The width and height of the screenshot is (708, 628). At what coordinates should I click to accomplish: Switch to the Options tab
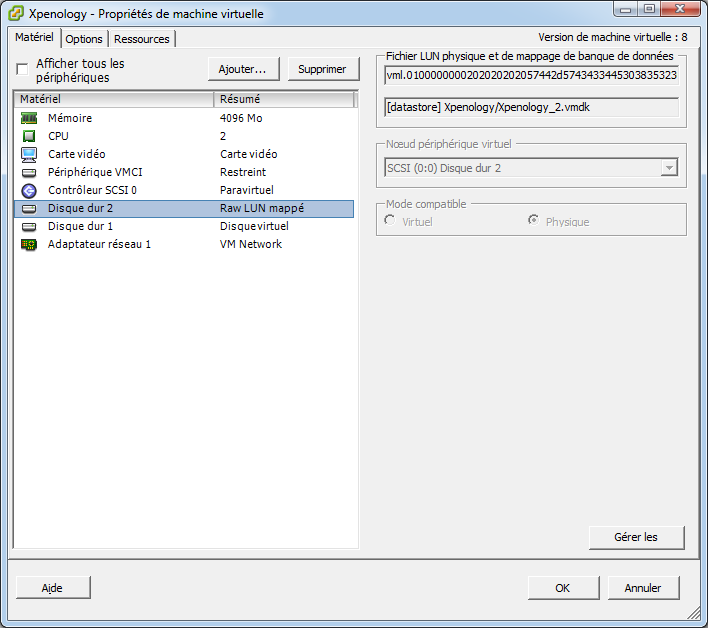[84, 39]
